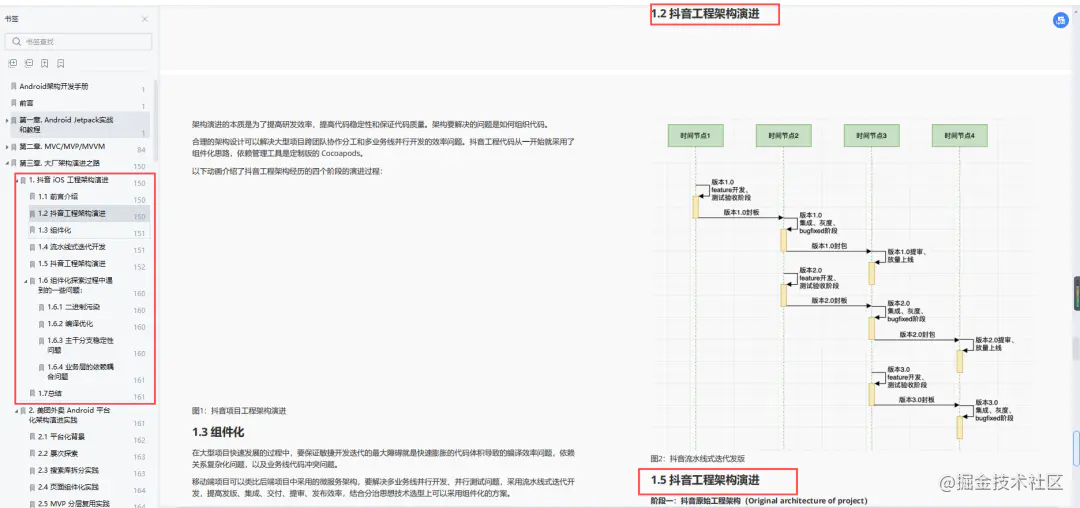Expand 第二章 MVC/MVP/MVVM node
The image size is (1080, 508).
7,147
